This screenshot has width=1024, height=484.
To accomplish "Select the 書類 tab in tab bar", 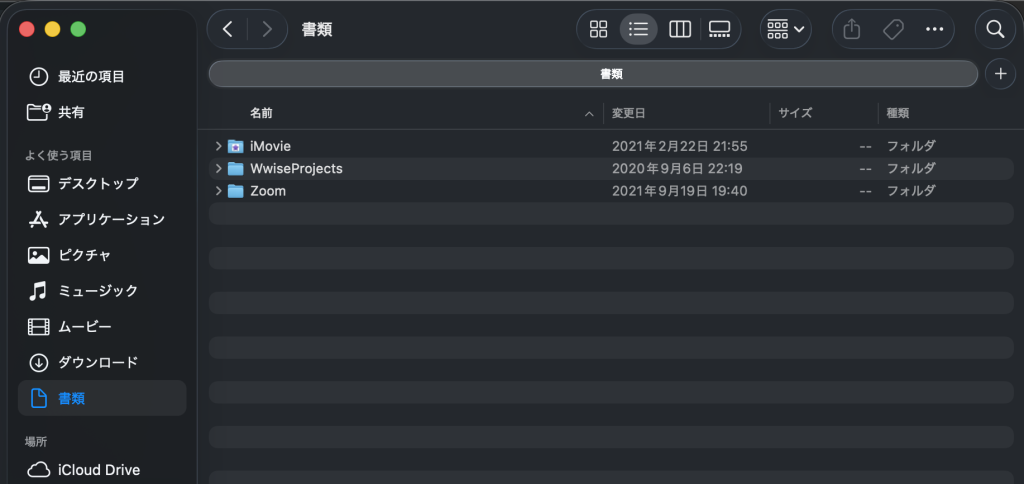I will (592, 73).
